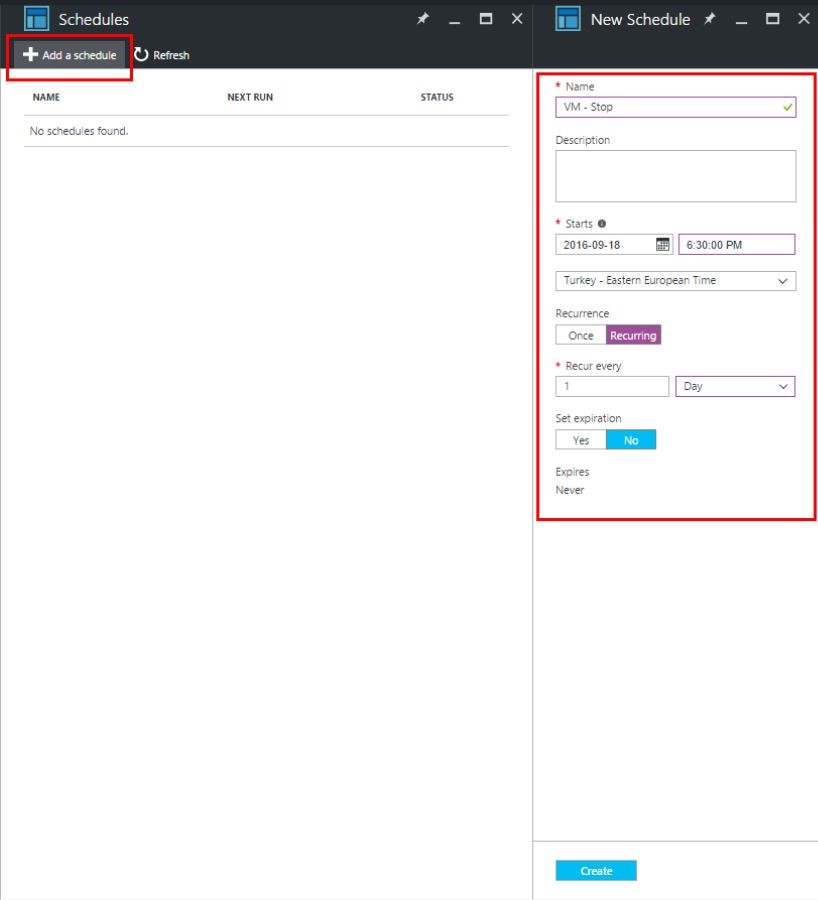The image size is (818, 900).
Task: Open the calendar date picker icon
Action: [662, 245]
